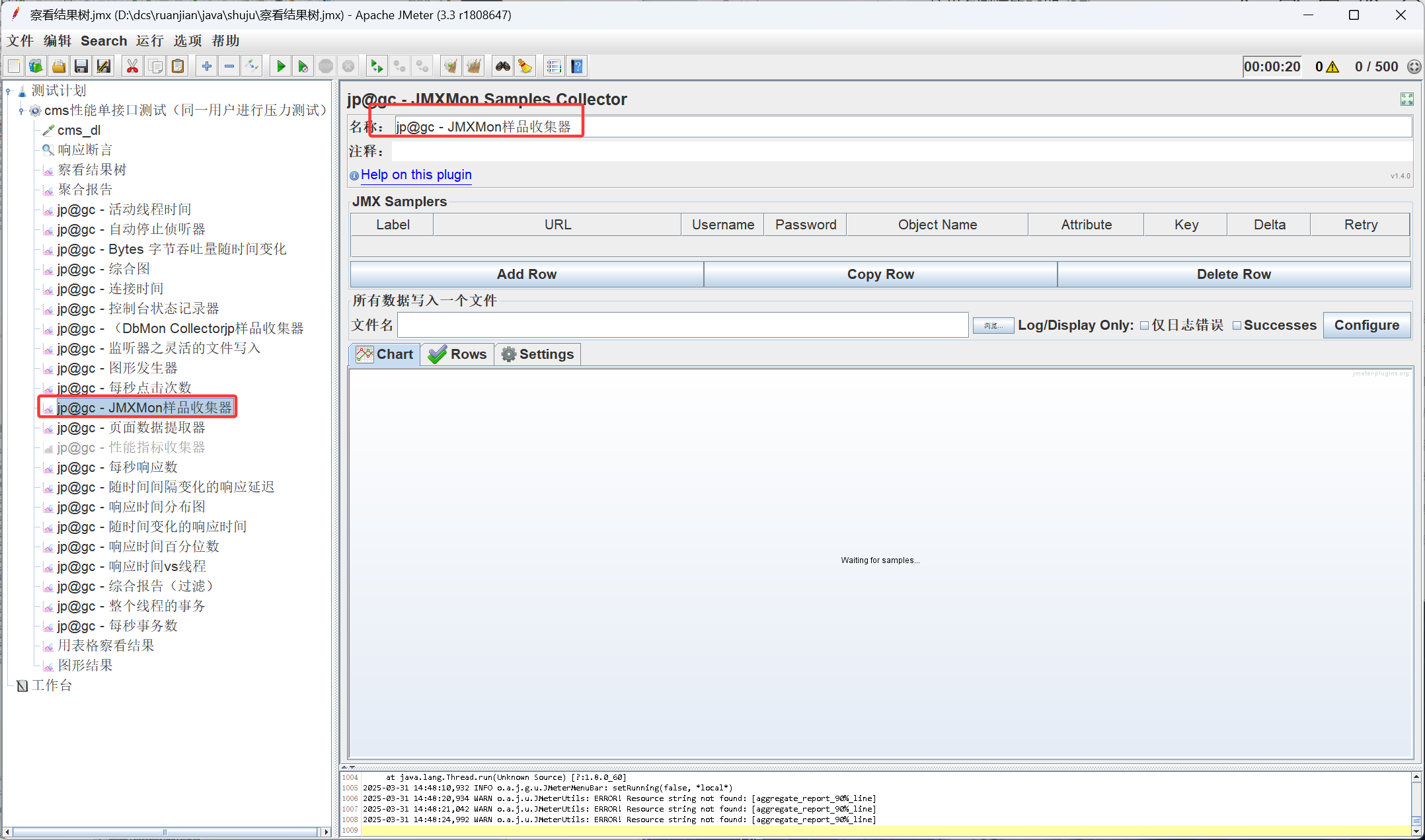The height and width of the screenshot is (840, 1425).
Task: Click the 文件名 input field
Action: click(683, 325)
